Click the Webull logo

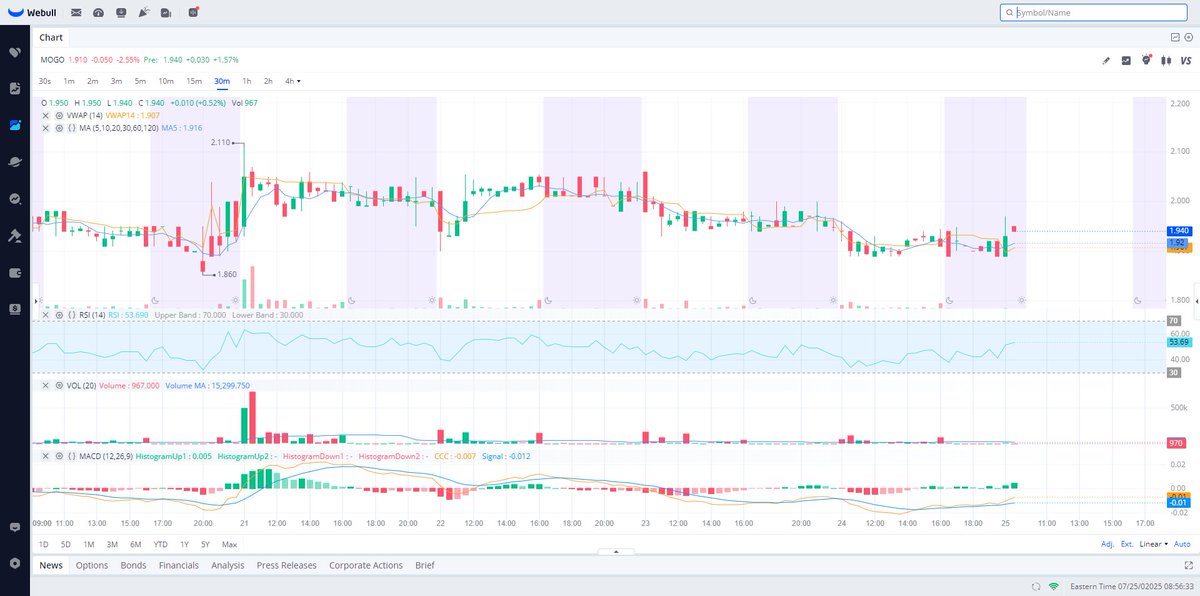tap(33, 12)
